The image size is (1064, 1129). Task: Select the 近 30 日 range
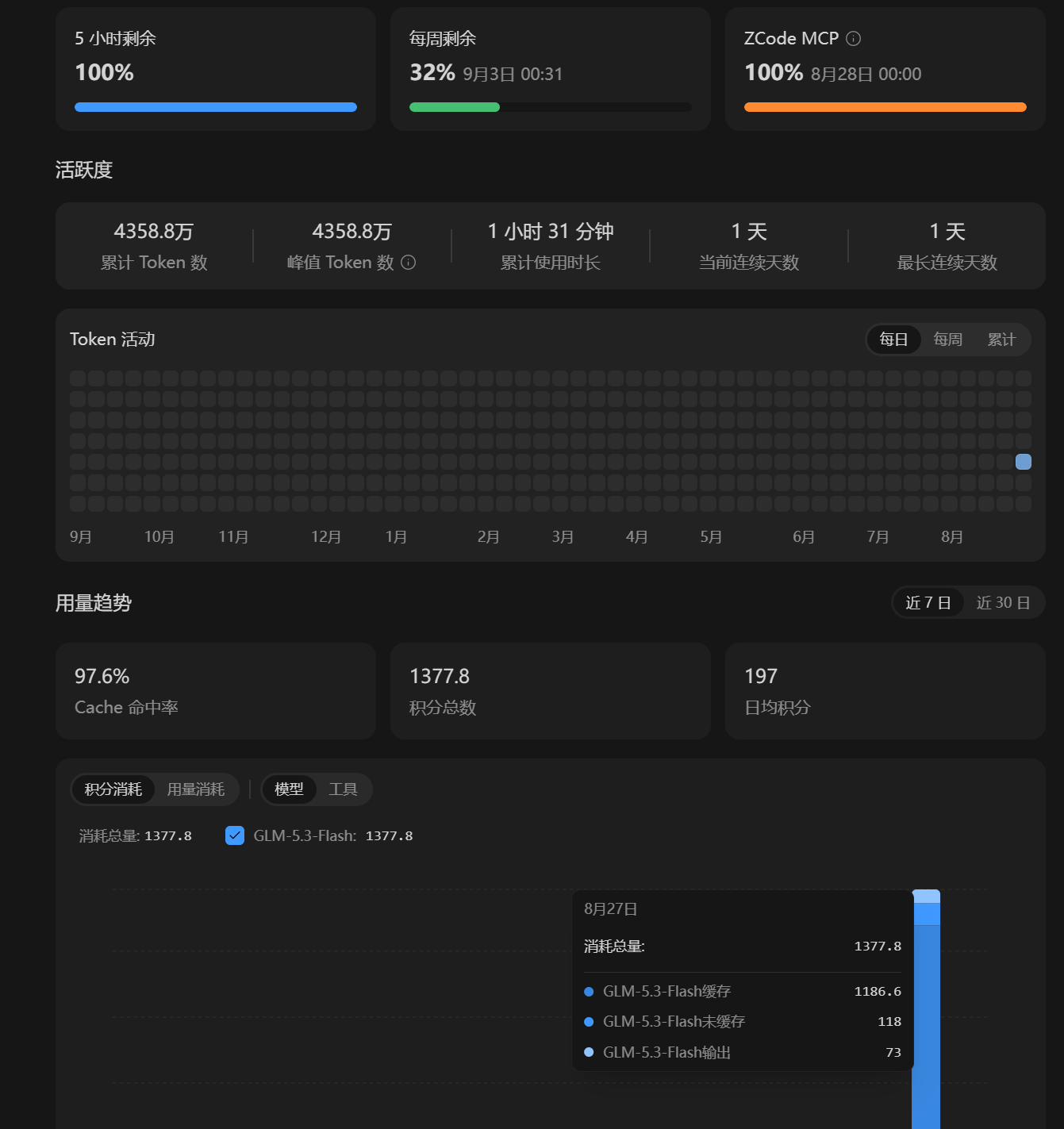(x=1003, y=603)
